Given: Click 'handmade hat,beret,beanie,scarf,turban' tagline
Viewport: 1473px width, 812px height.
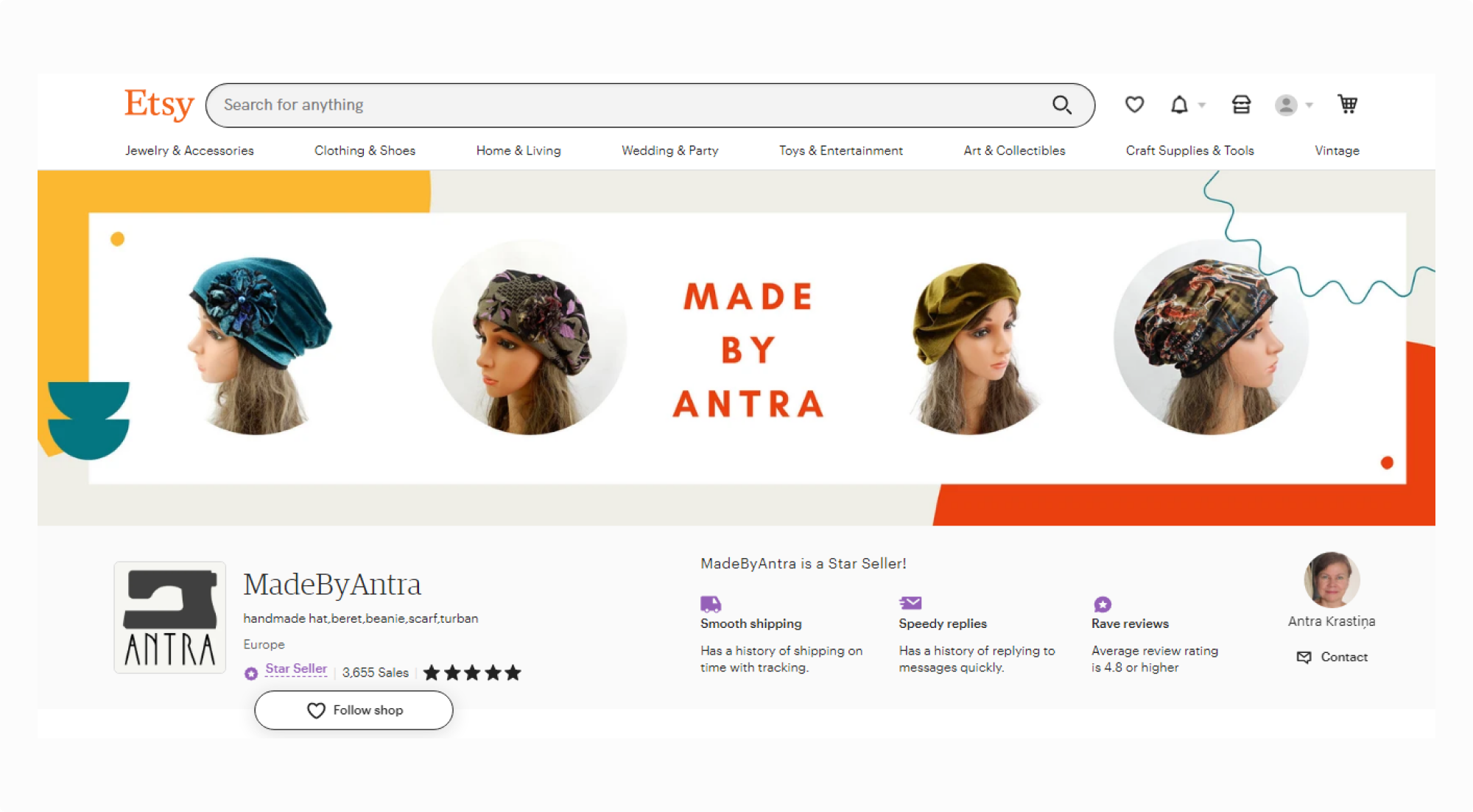Looking at the screenshot, I should (x=361, y=618).
